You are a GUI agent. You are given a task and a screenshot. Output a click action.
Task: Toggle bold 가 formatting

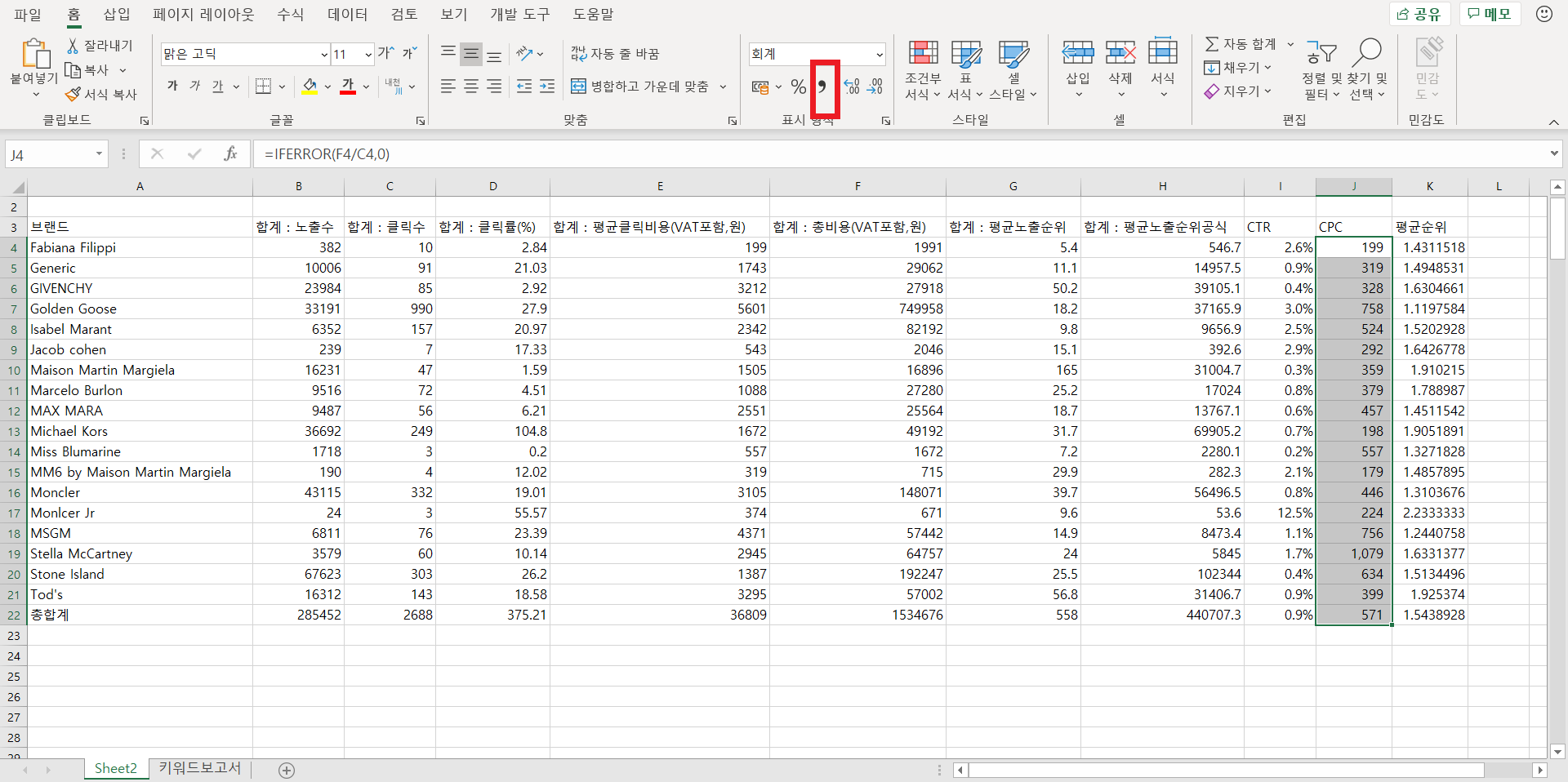[x=172, y=86]
